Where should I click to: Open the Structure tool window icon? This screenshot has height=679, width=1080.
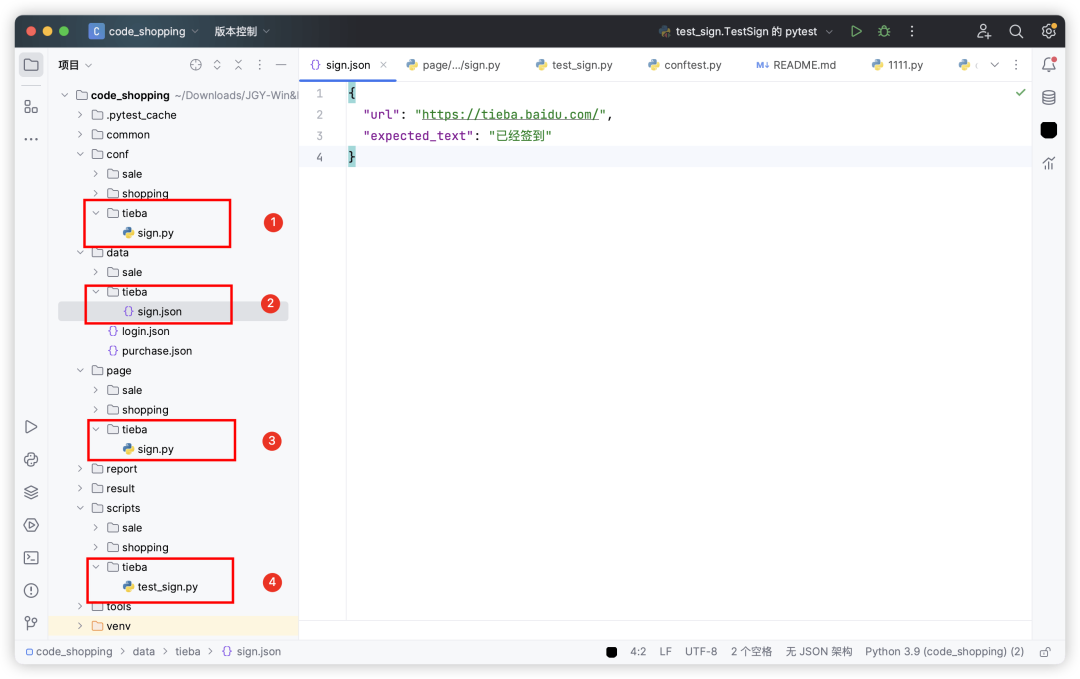pos(31,106)
